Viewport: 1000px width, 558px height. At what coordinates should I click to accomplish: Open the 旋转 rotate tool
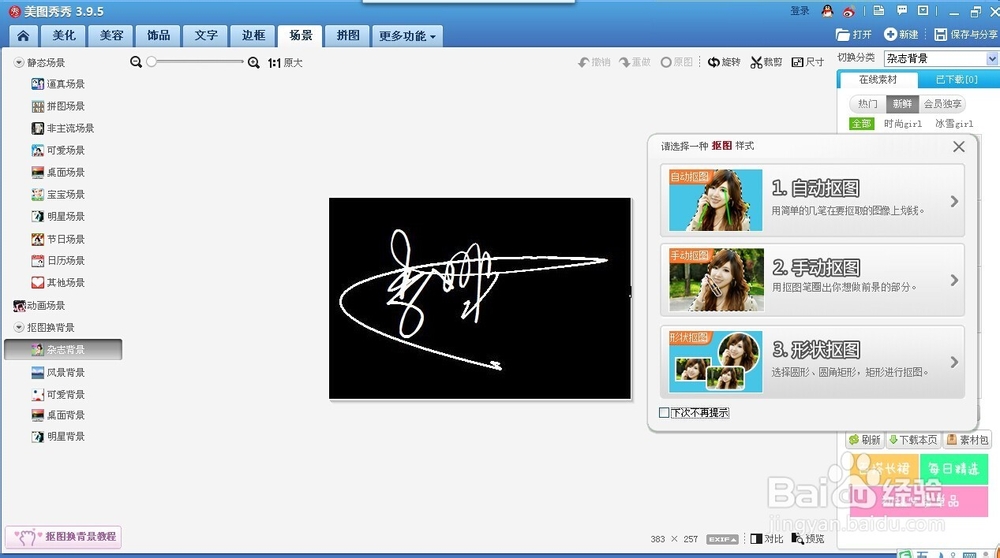click(x=724, y=62)
